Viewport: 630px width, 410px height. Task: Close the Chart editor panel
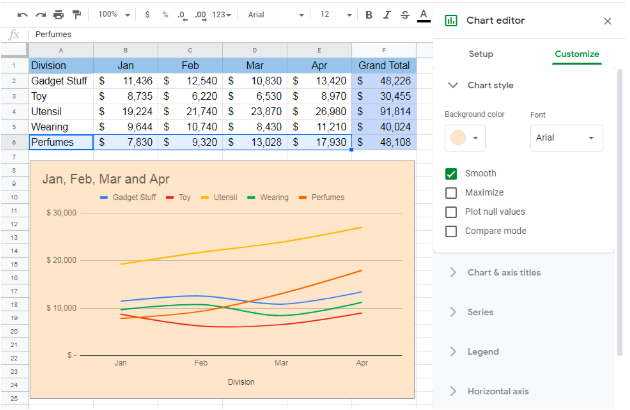(608, 21)
